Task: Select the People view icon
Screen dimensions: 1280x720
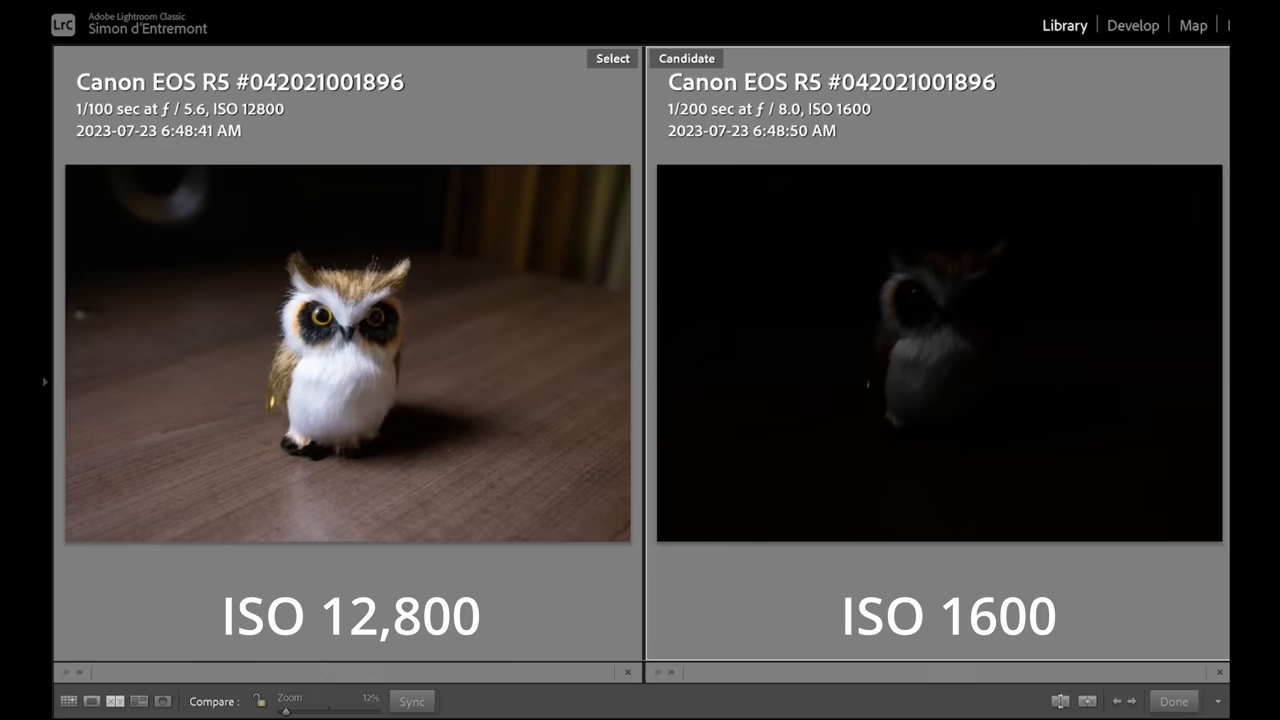Action: click(162, 701)
